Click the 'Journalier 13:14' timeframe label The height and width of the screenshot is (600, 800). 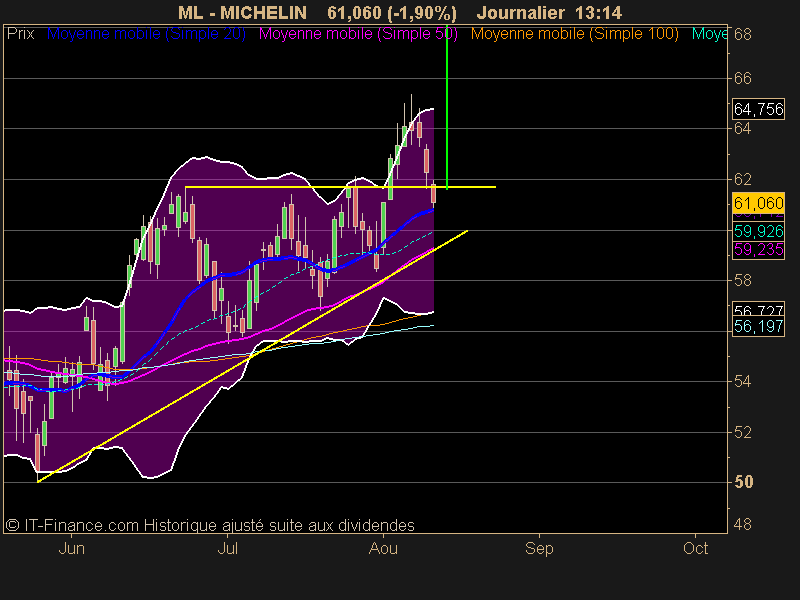[x=549, y=13]
